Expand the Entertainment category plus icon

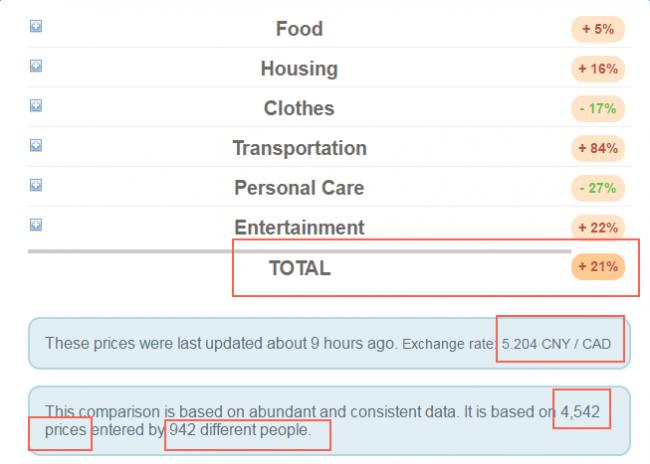[36, 225]
